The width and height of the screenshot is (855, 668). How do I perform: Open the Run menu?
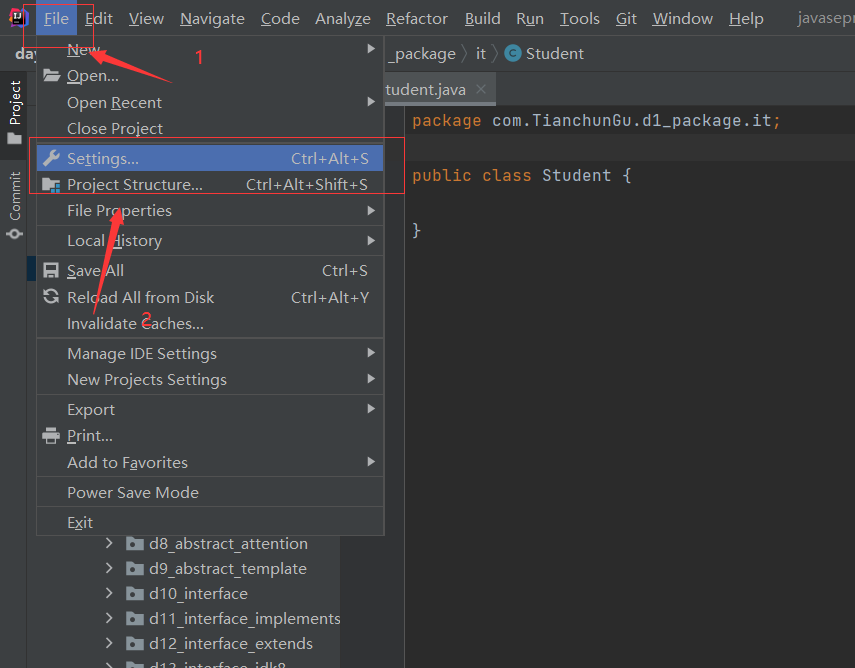coord(529,19)
